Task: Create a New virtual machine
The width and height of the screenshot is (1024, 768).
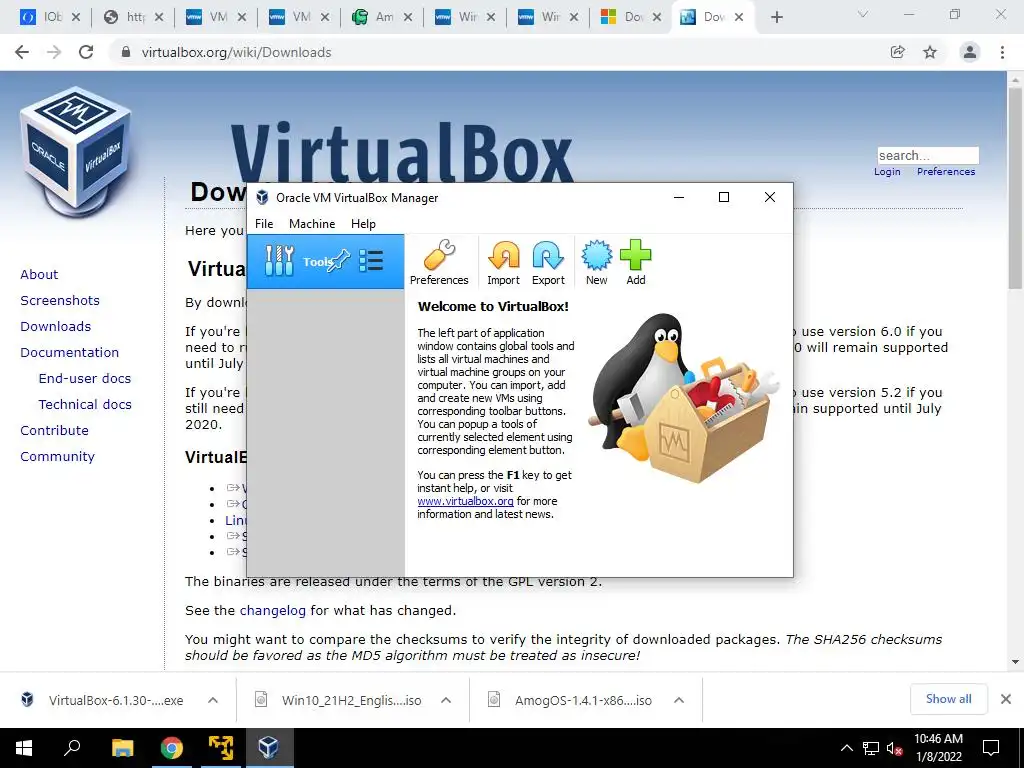Action: tap(596, 262)
